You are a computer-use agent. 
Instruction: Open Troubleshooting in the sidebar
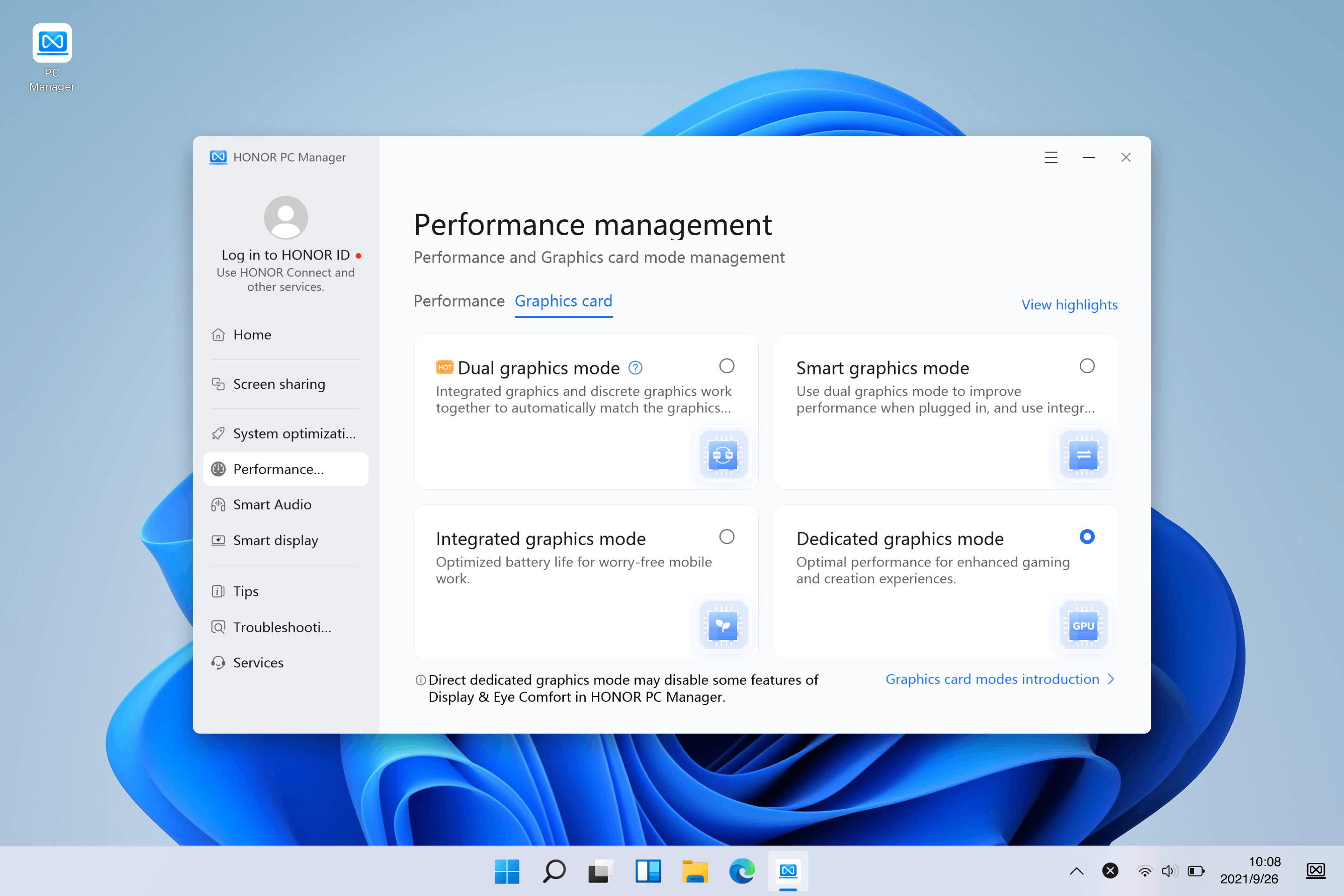[286, 627]
